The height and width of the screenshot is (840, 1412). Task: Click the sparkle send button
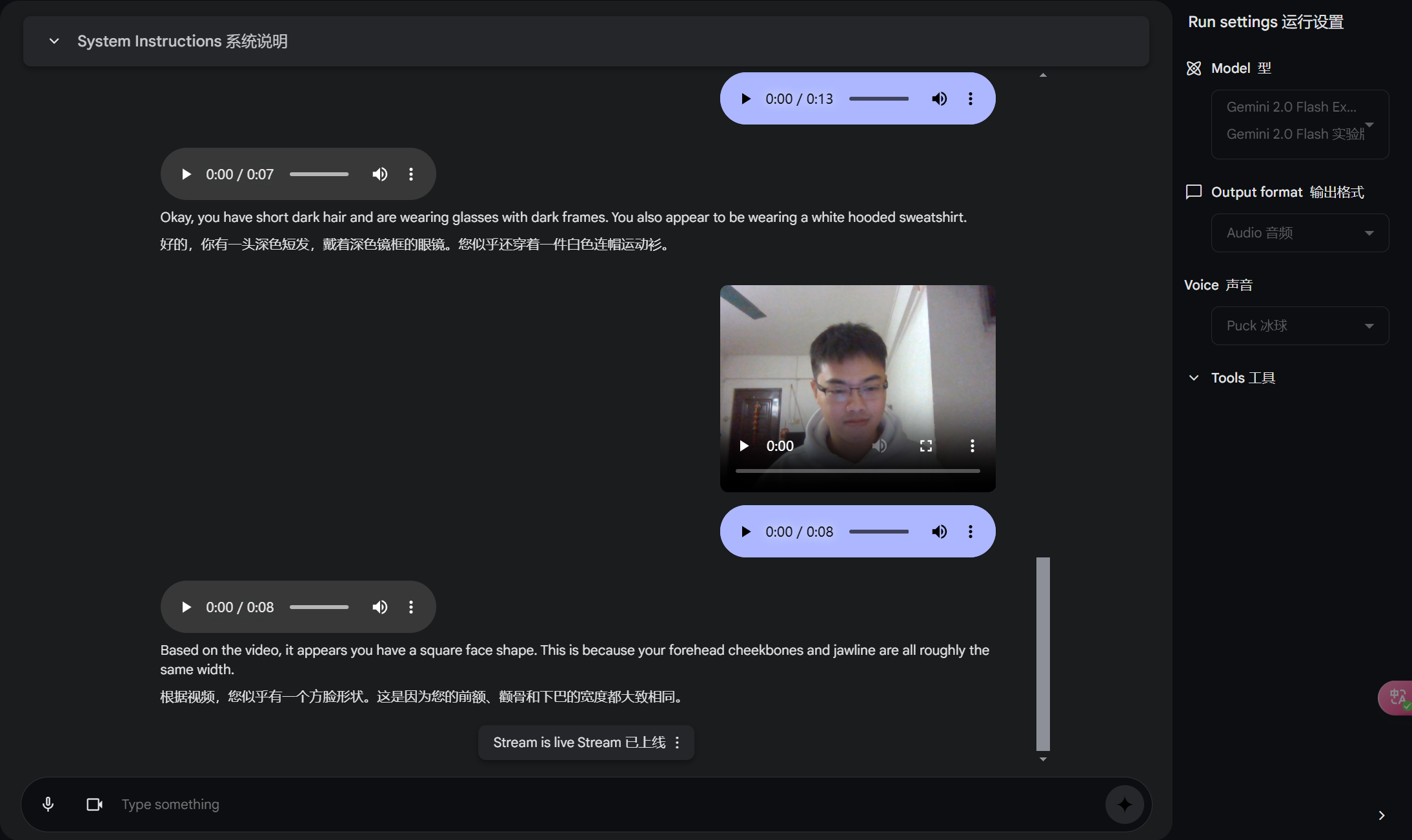point(1124,804)
